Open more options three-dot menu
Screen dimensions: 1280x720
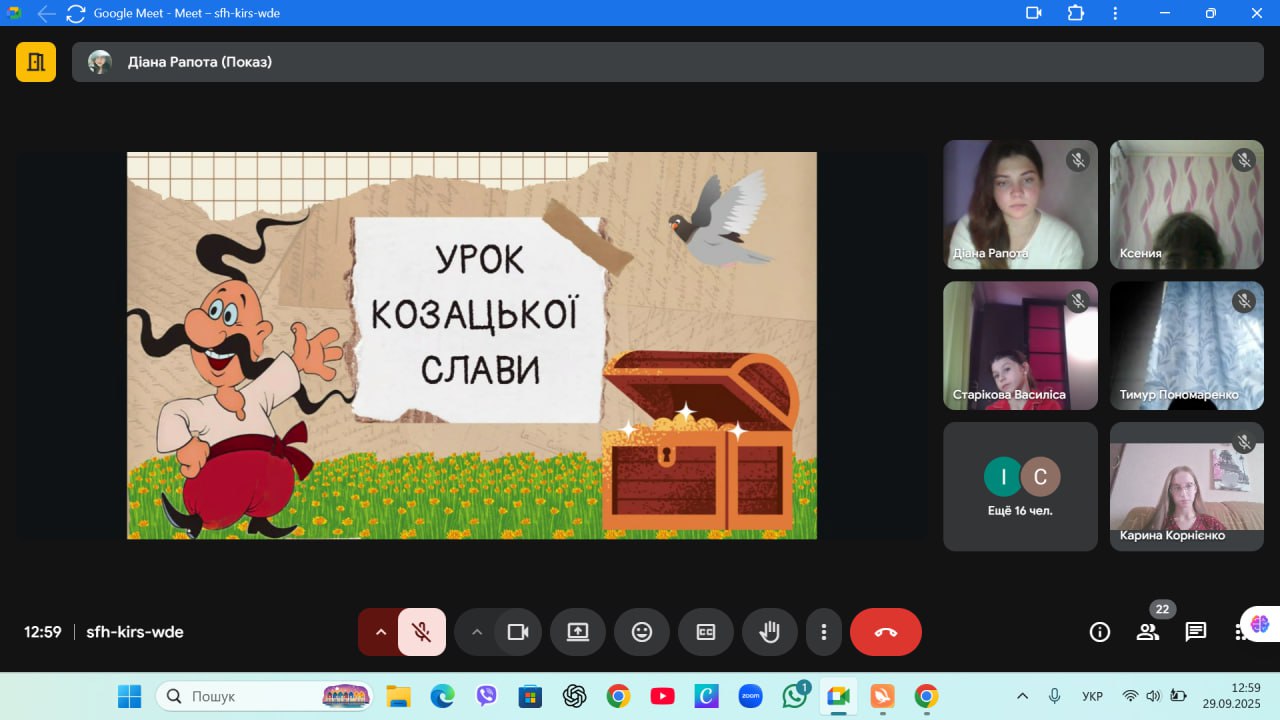coord(824,632)
